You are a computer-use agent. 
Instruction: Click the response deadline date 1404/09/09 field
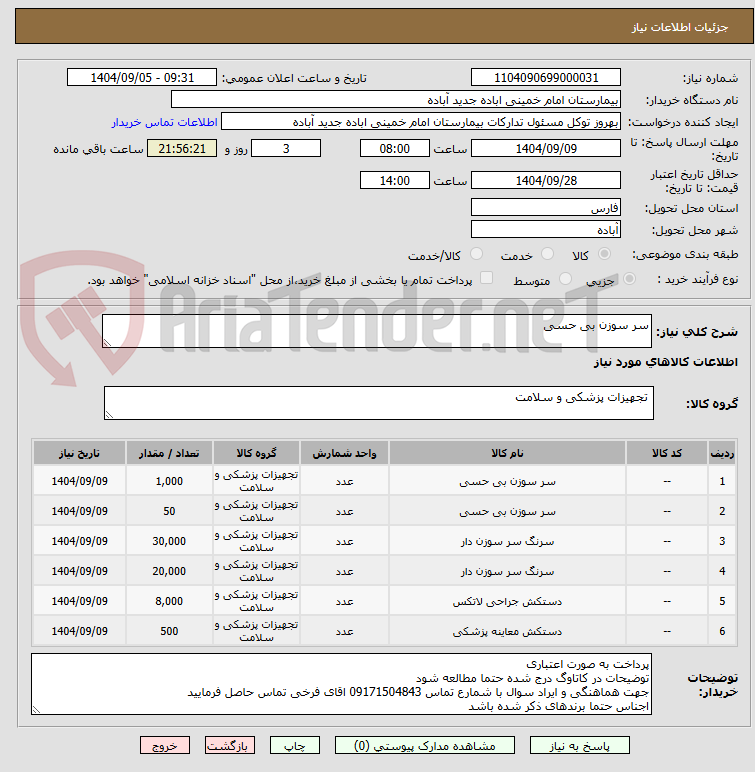[546, 148]
